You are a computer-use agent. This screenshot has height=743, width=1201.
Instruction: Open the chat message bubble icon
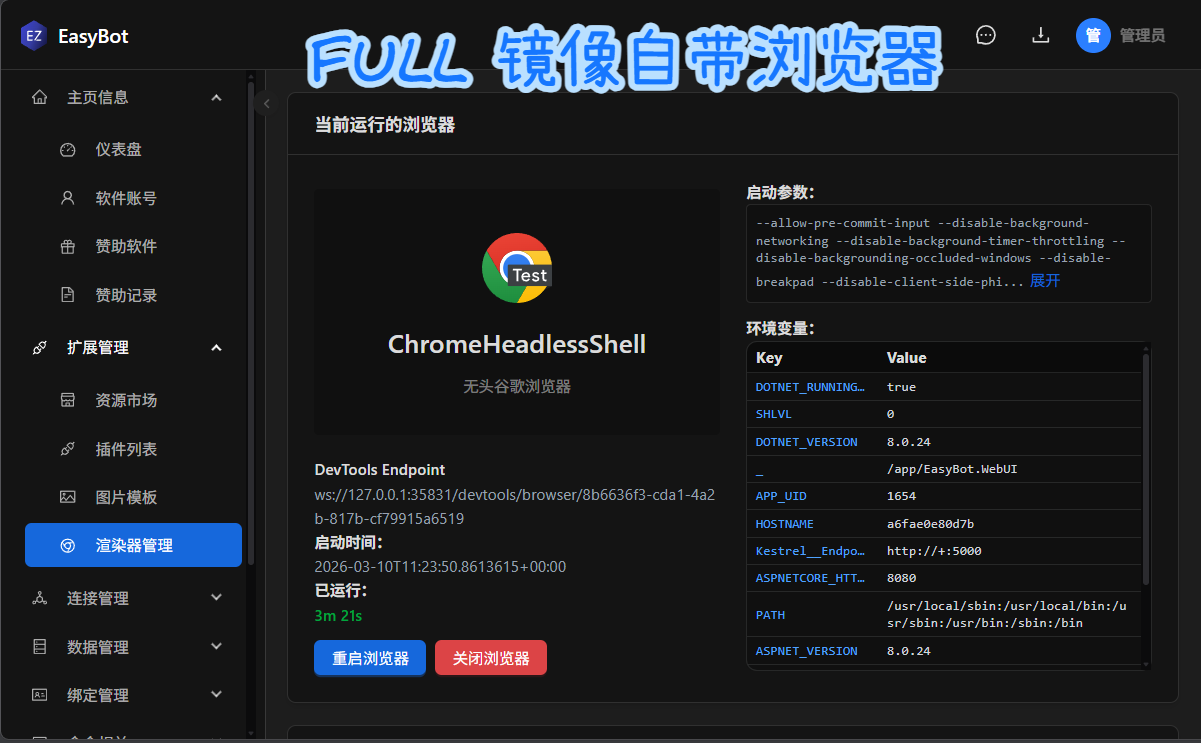(x=986, y=35)
